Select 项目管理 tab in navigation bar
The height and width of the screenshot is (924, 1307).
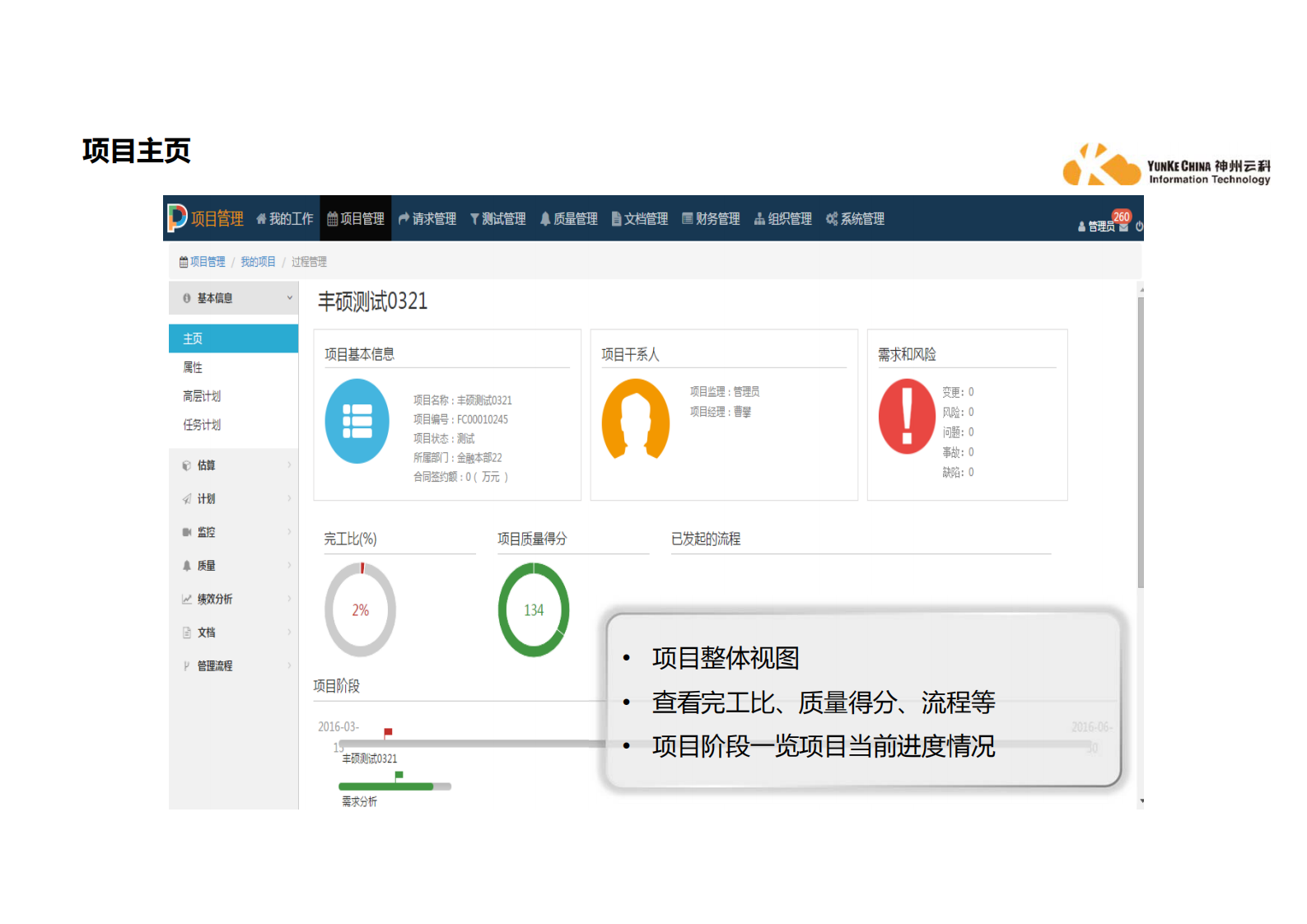356,219
